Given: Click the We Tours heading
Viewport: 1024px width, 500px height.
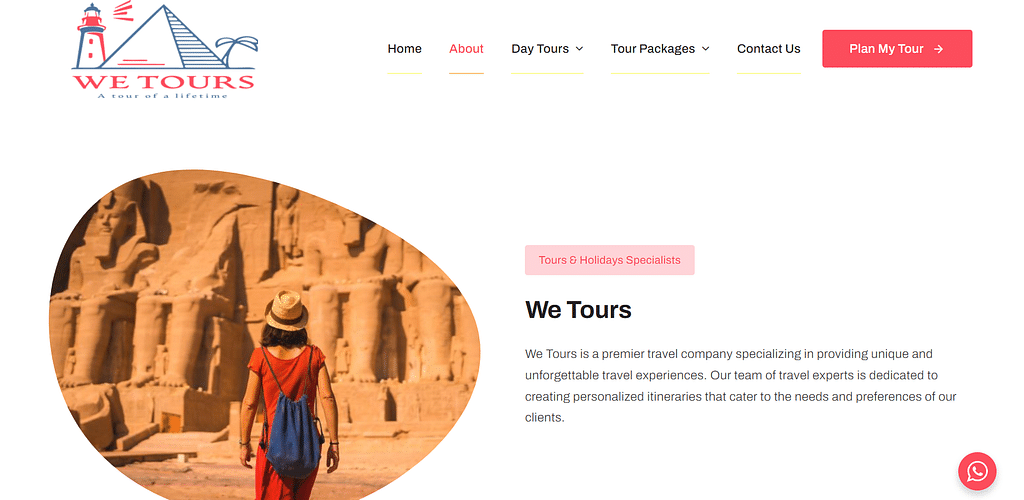Looking at the screenshot, I should [x=578, y=309].
